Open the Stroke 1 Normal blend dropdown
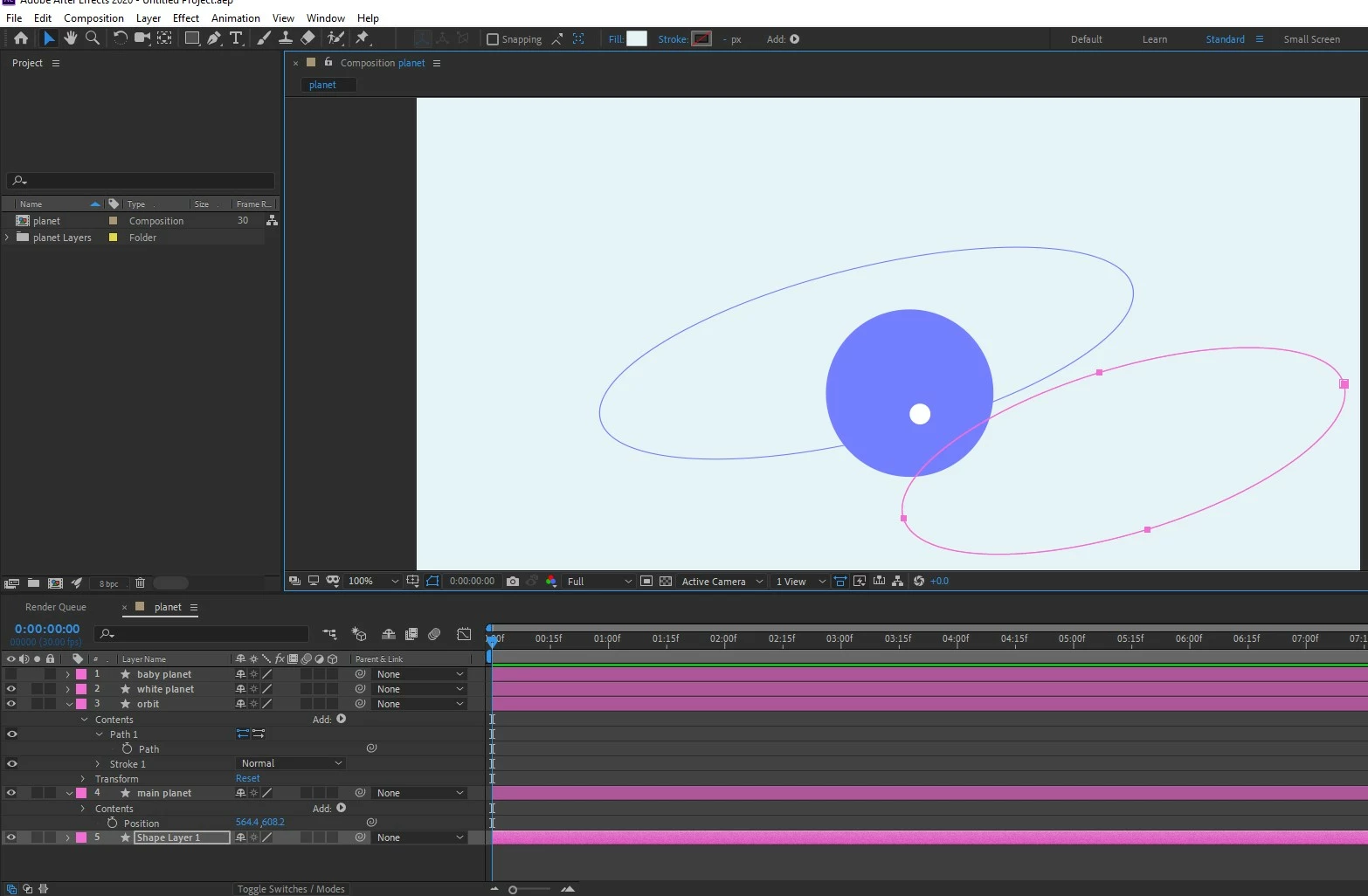Screen dimensions: 1368x896 coord(291,763)
